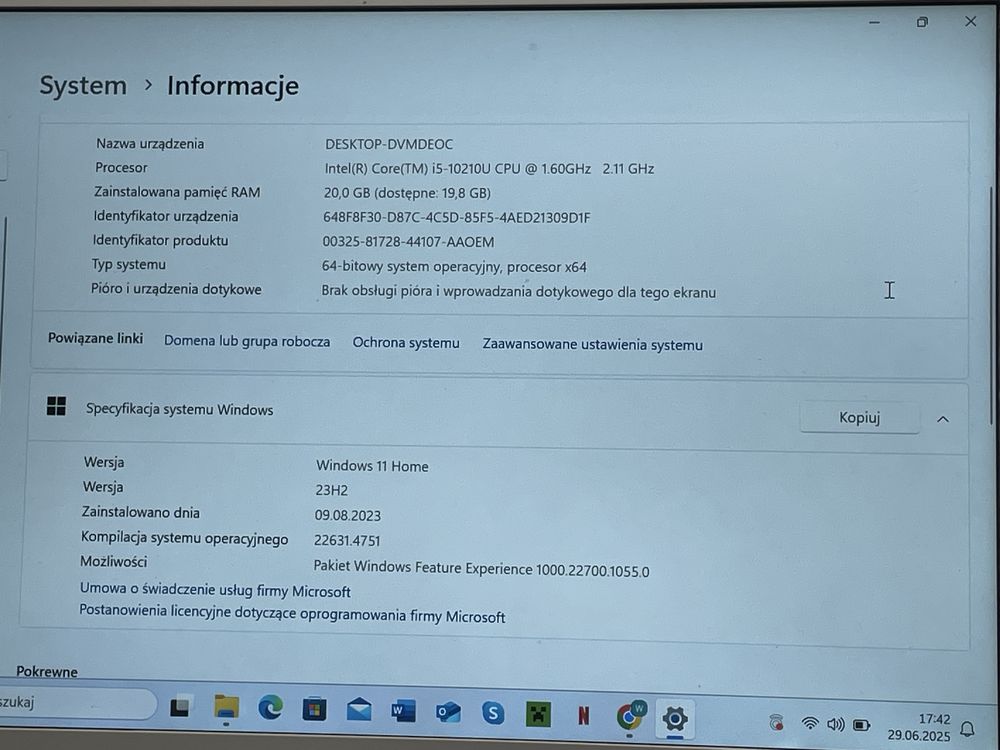
Task: Launch Netflix from the taskbar
Action: [x=584, y=716]
